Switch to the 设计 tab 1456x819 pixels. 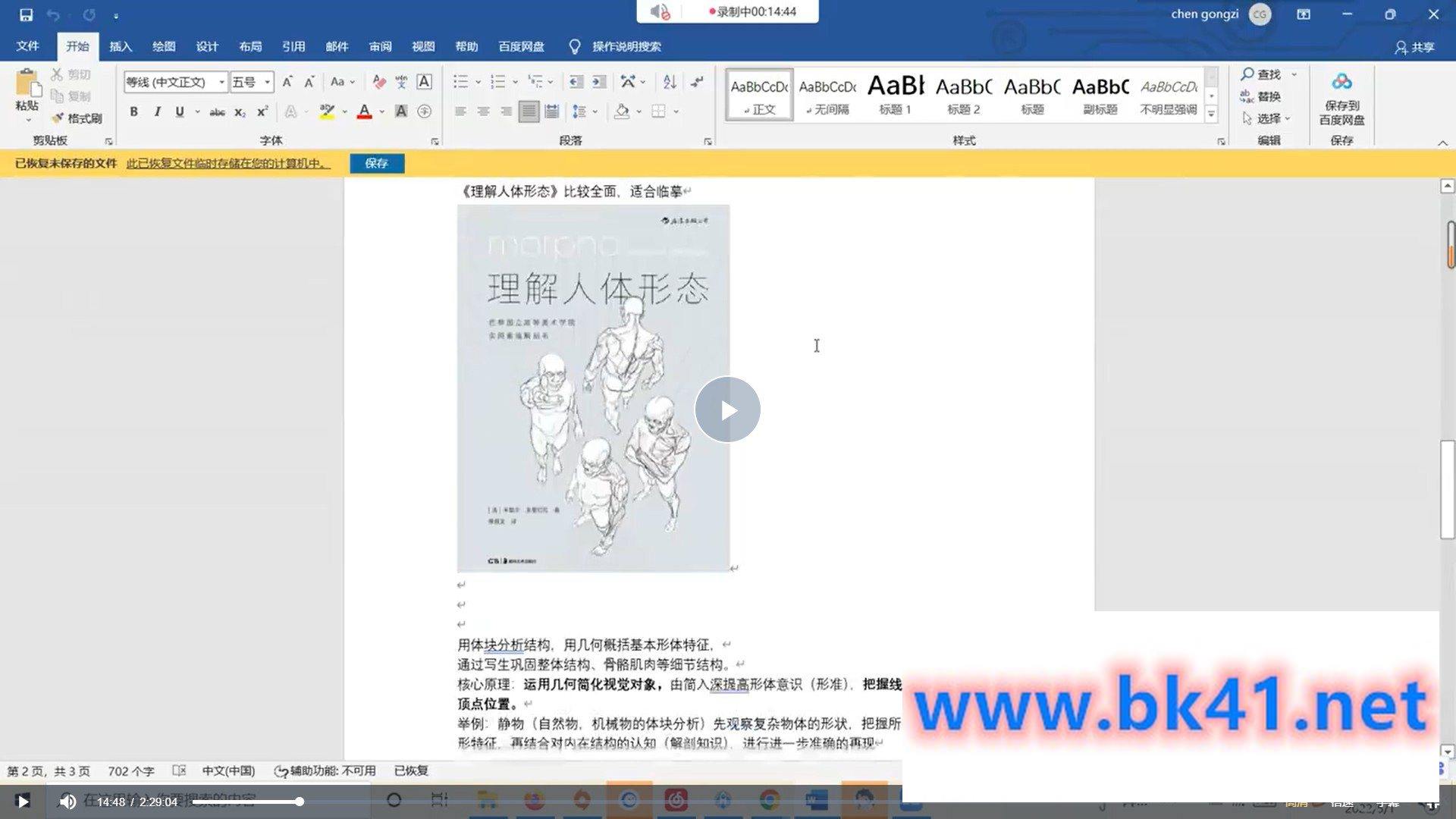(x=207, y=46)
